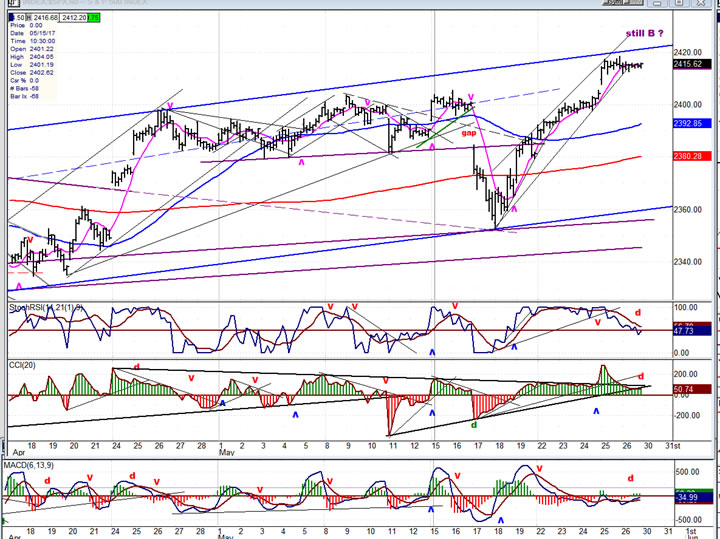Click the MACD 500.00 scale label
This screenshot has height=539, width=720.
click(x=687, y=472)
